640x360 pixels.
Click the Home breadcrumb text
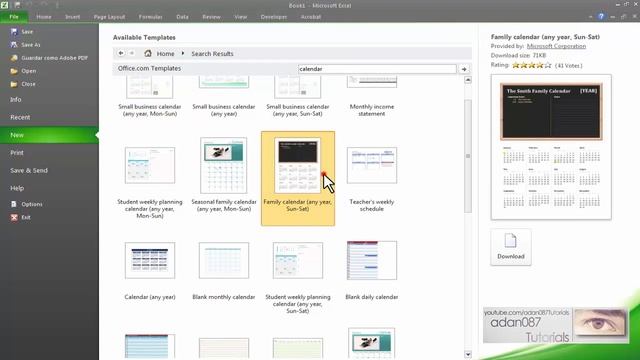coord(165,53)
